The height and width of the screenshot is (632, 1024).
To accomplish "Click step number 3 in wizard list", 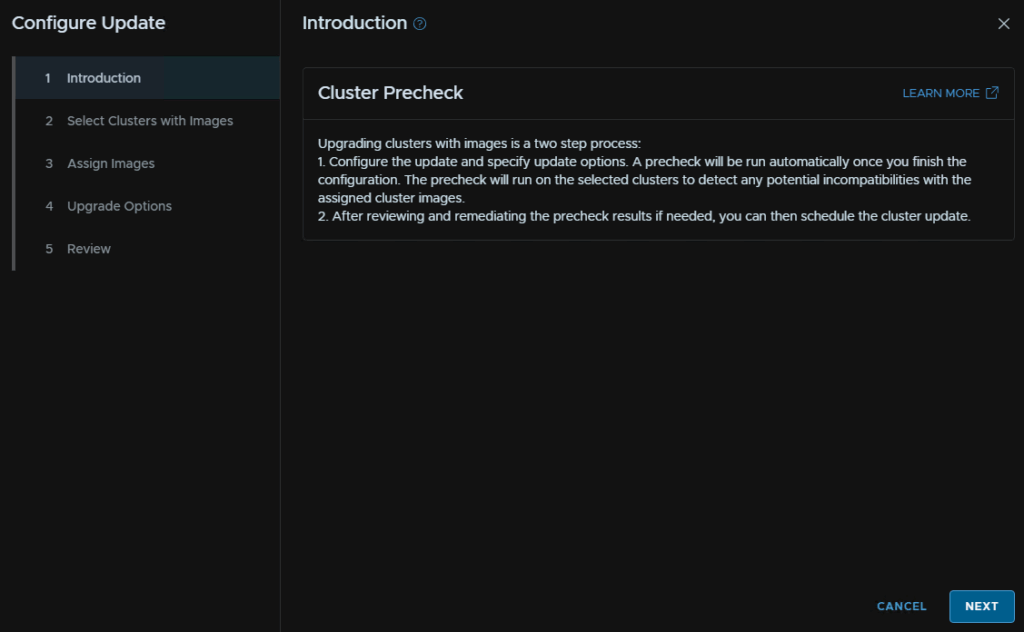I will [48, 163].
